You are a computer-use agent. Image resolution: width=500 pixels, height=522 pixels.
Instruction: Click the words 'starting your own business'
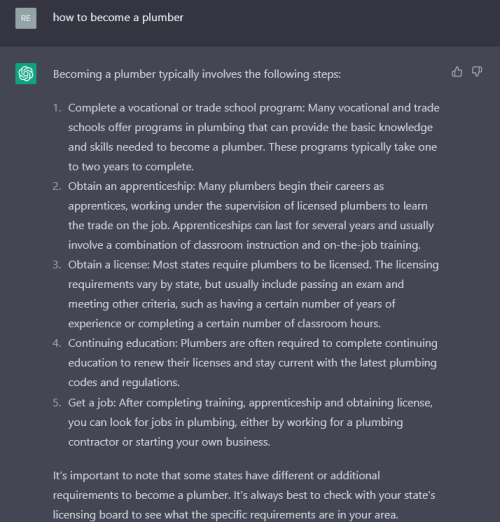coord(202,442)
